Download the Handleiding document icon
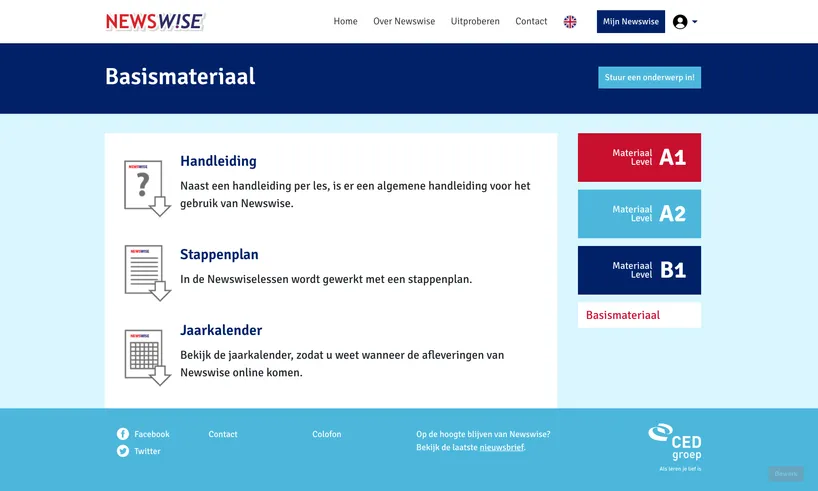The width and height of the screenshot is (818, 491). (147, 188)
